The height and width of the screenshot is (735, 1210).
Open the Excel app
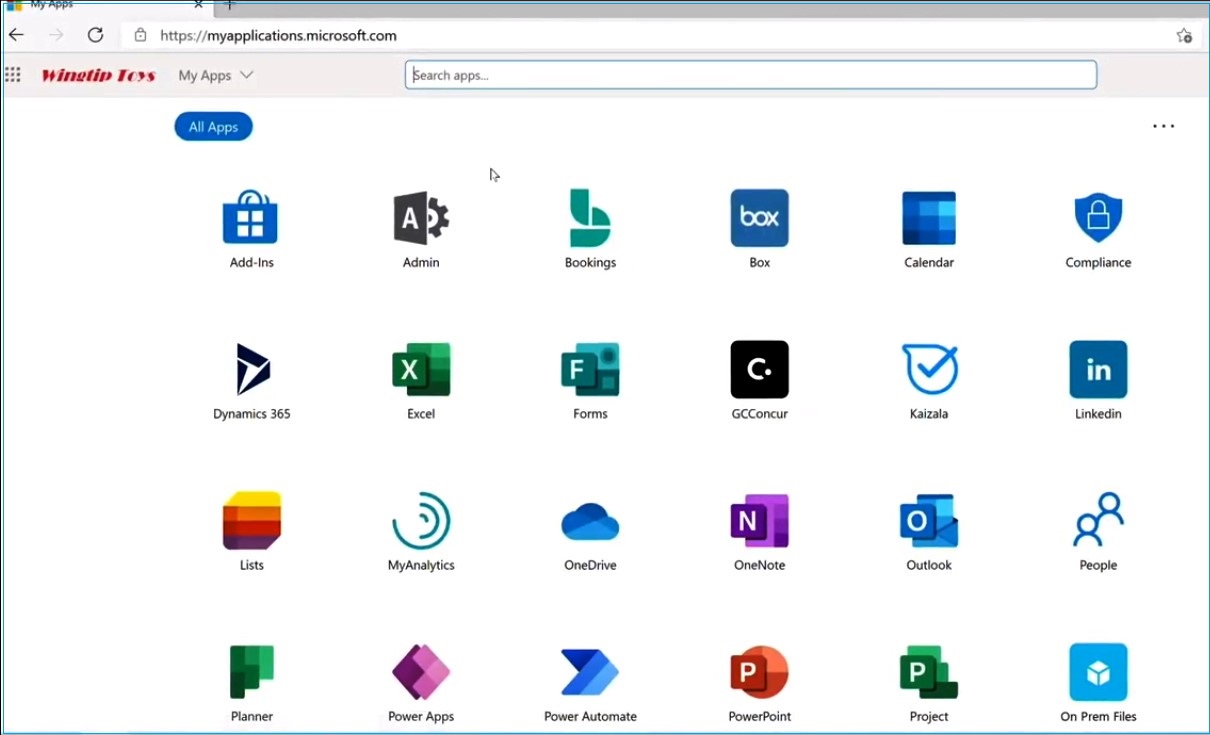pyautogui.click(x=421, y=380)
